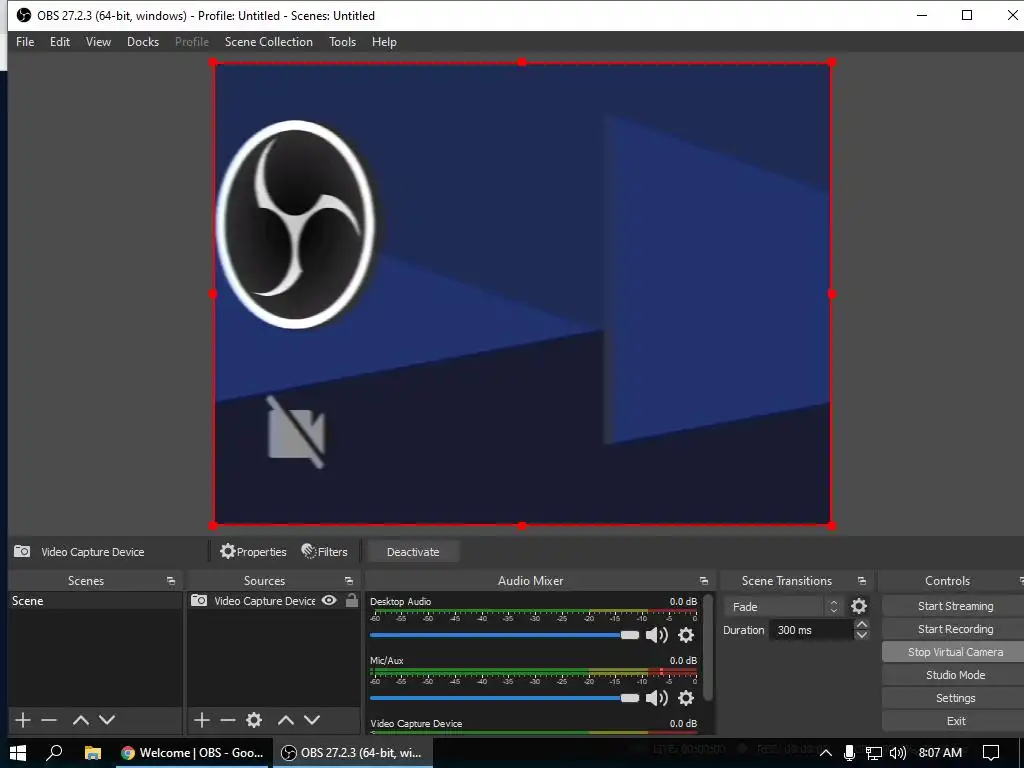Add a new source with the plus icon
The width and height of the screenshot is (1024, 768).
[x=202, y=720]
